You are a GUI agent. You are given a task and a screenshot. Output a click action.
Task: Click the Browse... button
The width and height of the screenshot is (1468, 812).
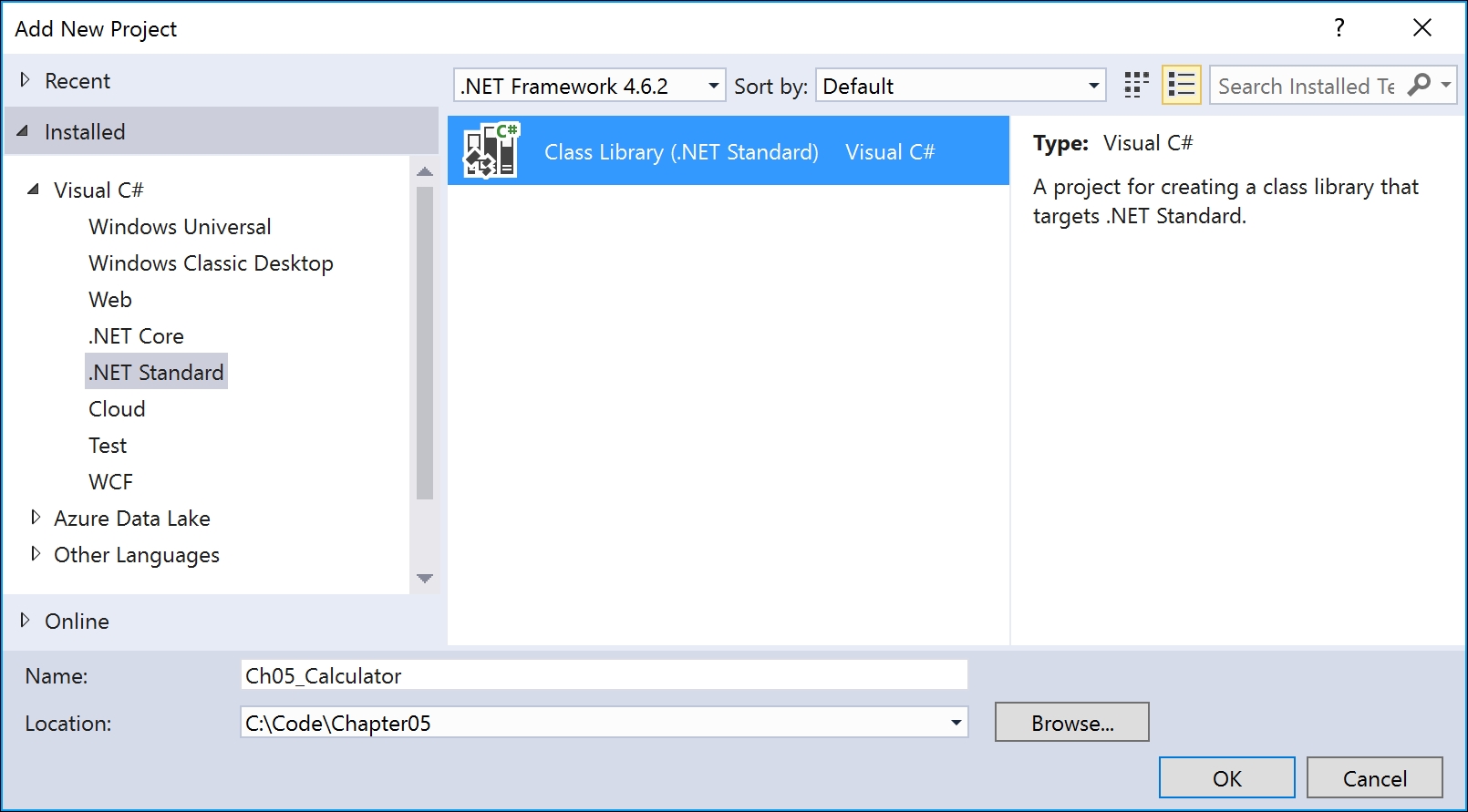pos(1072,723)
